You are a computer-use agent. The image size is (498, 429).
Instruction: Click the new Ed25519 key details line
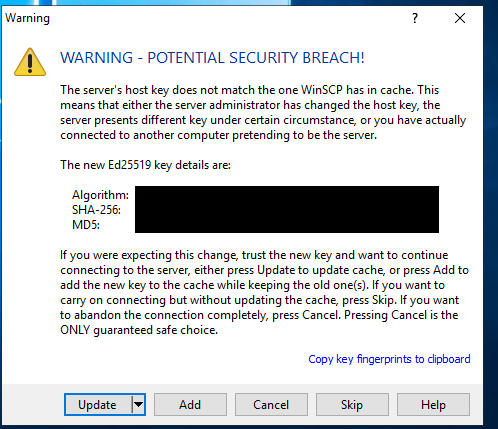click(x=145, y=165)
